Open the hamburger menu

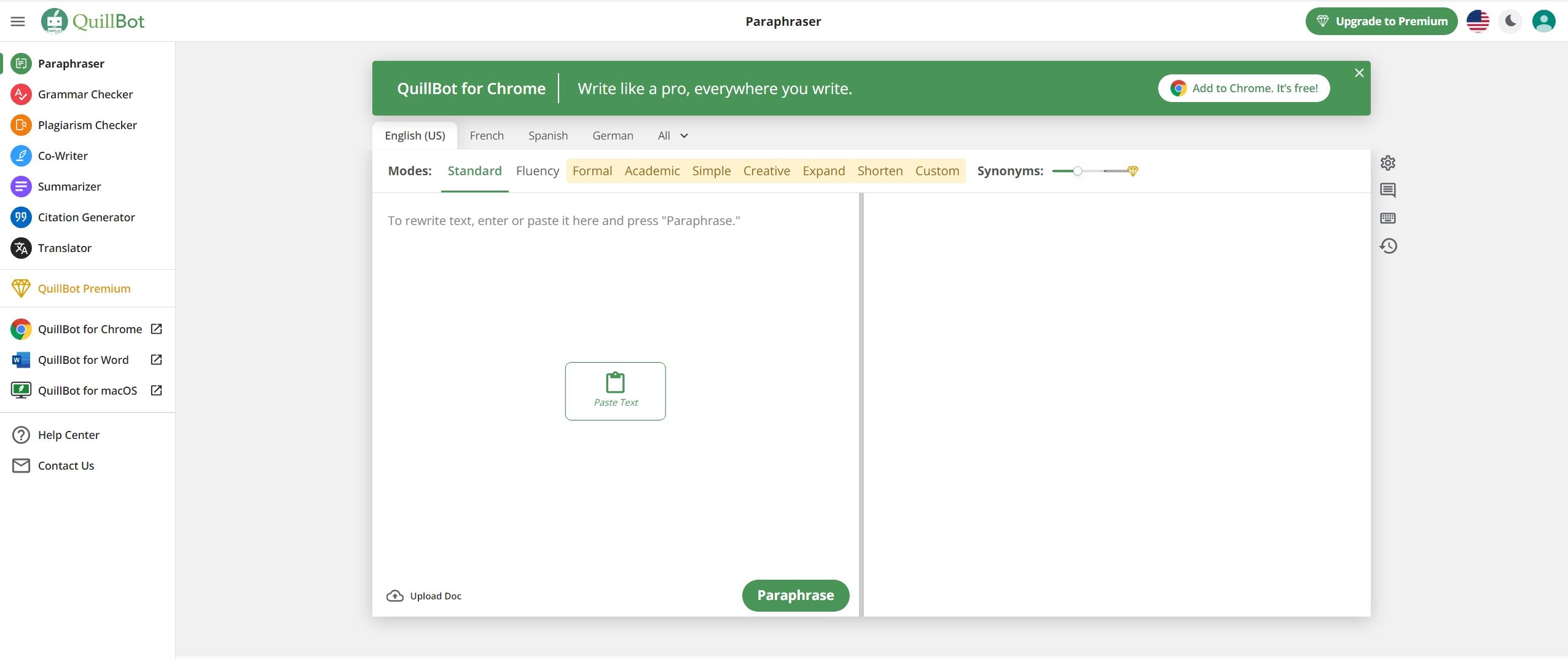[x=18, y=22]
